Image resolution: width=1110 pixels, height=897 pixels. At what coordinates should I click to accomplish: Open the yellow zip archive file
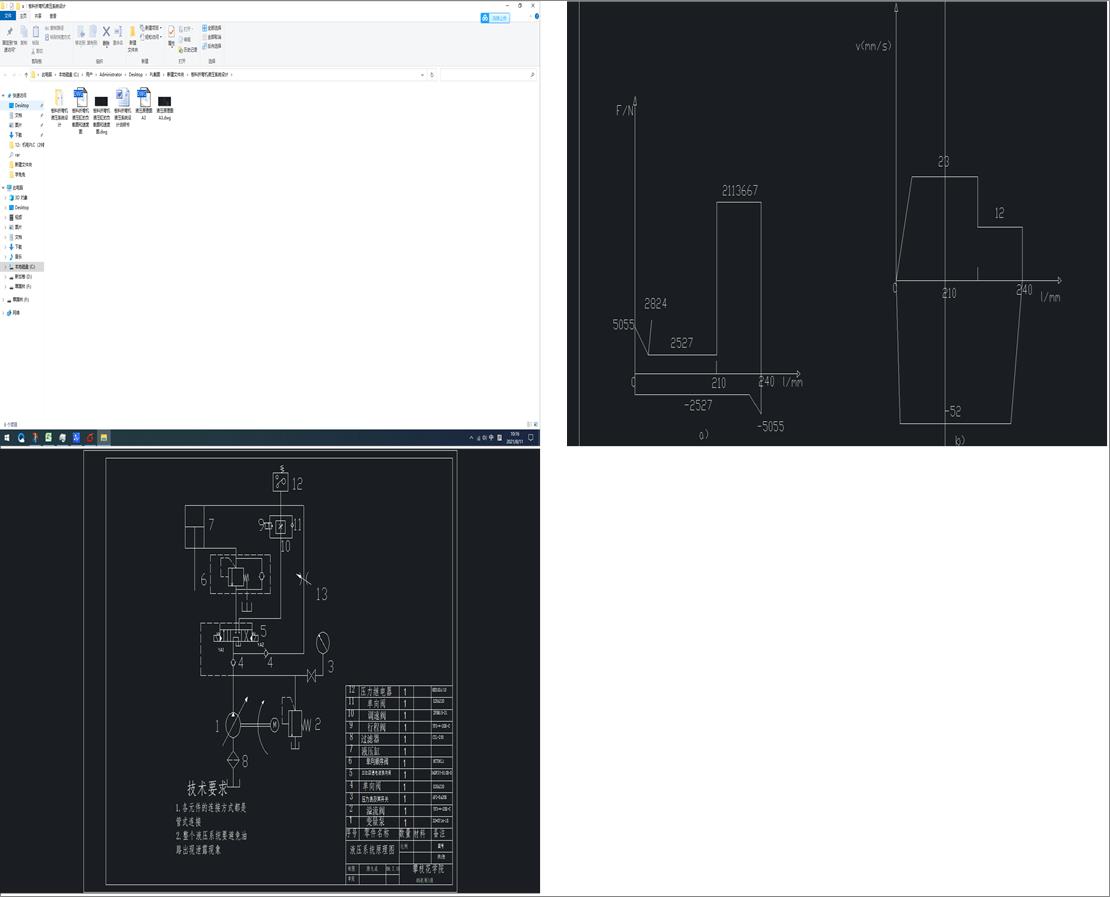[59, 99]
